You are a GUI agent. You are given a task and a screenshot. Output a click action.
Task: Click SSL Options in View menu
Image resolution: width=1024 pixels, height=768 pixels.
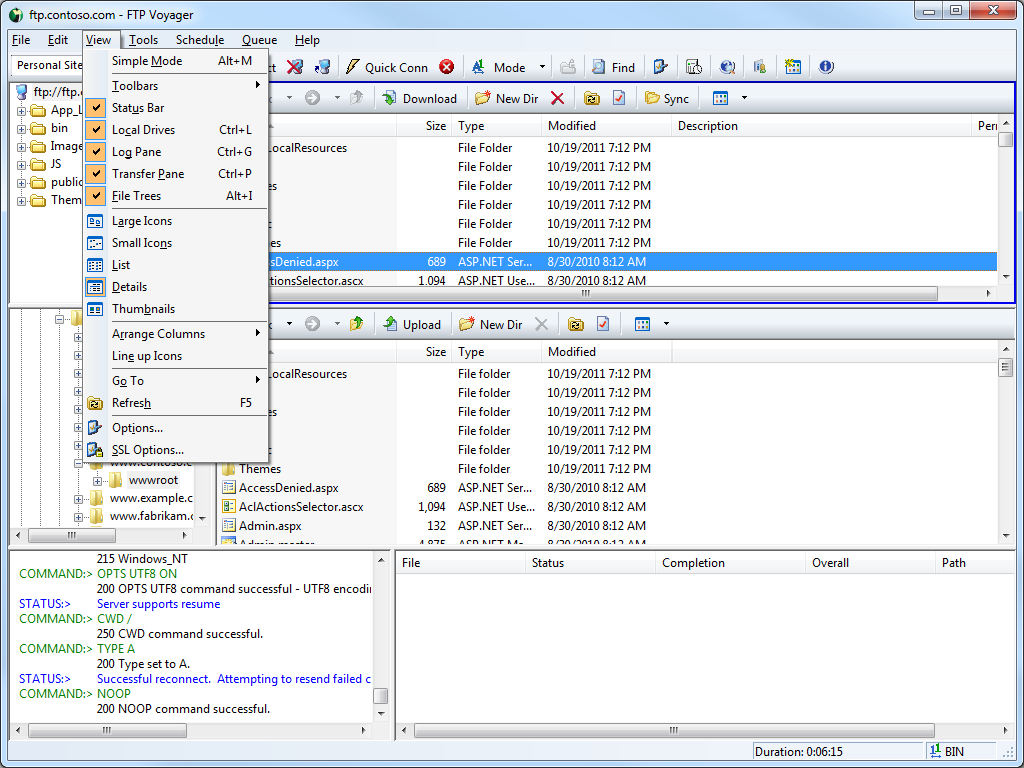[x=147, y=450]
